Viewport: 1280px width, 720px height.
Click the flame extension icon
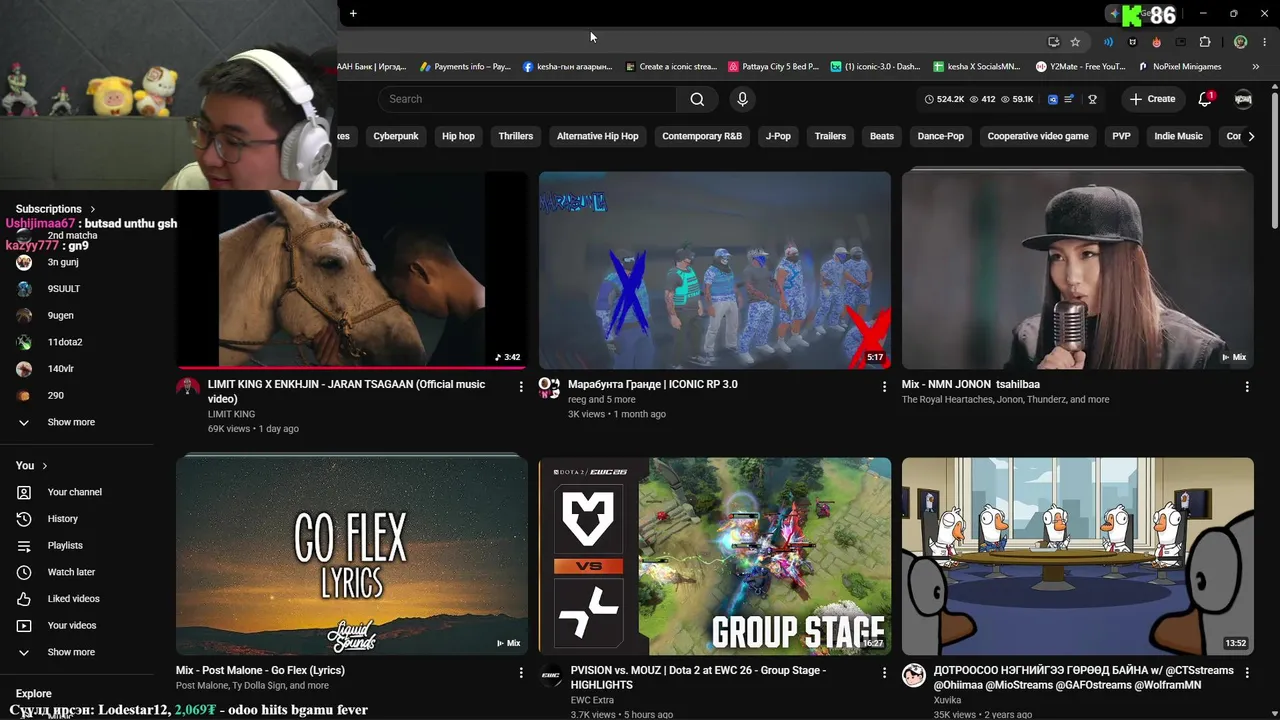[x=1157, y=42]
